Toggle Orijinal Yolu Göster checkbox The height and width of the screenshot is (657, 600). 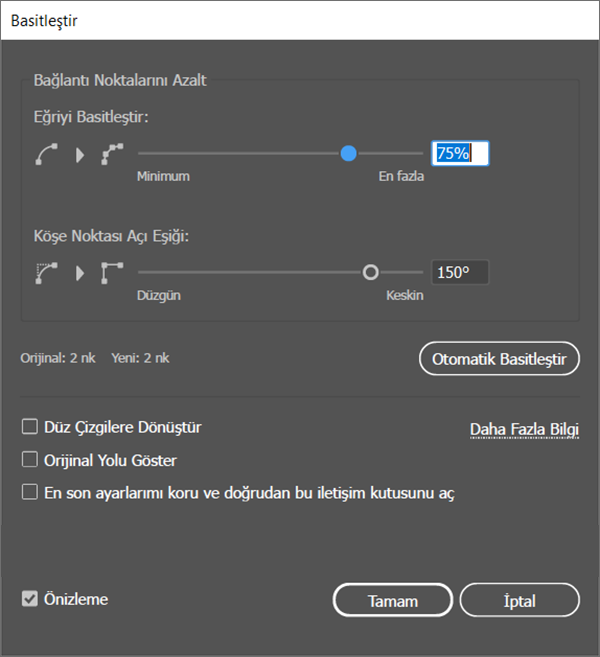pyautogui.click(x=30, y=461)
